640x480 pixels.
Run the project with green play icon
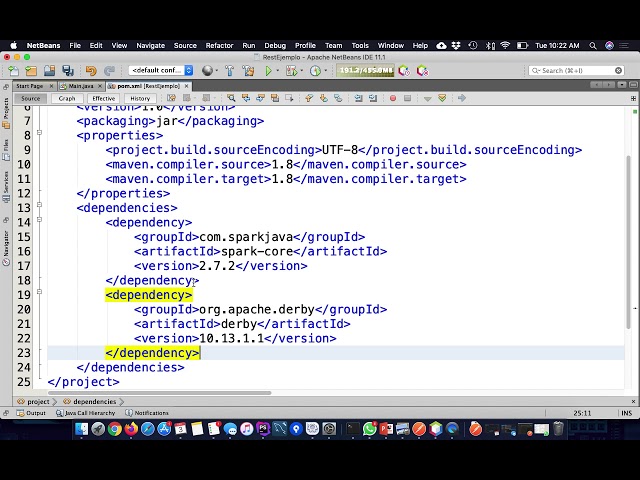[268, 71]
